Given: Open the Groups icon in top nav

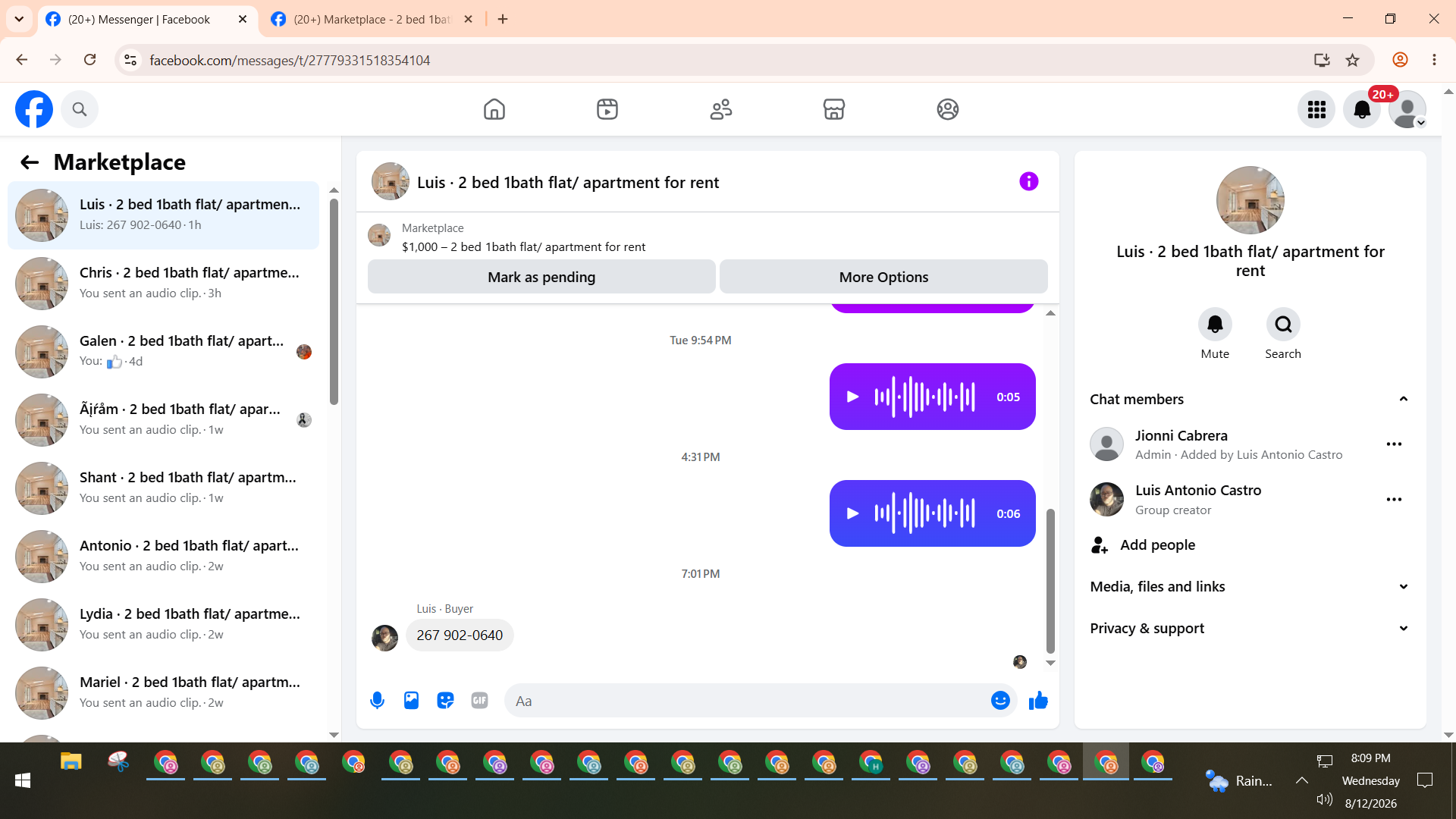Looking at the screenshot, I should [948, 109].
